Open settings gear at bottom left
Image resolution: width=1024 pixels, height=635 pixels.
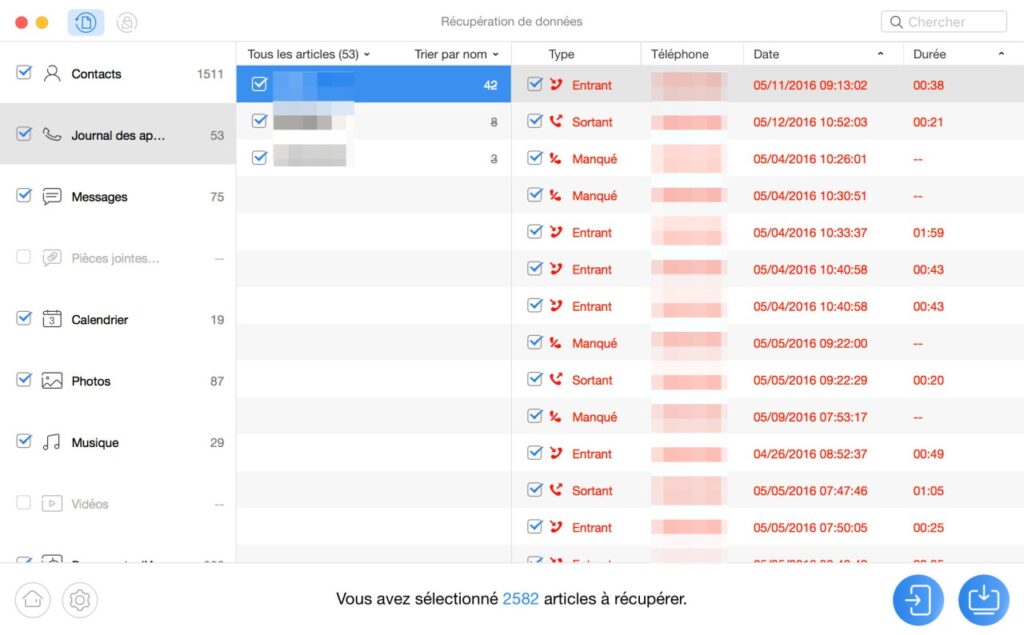80,600
